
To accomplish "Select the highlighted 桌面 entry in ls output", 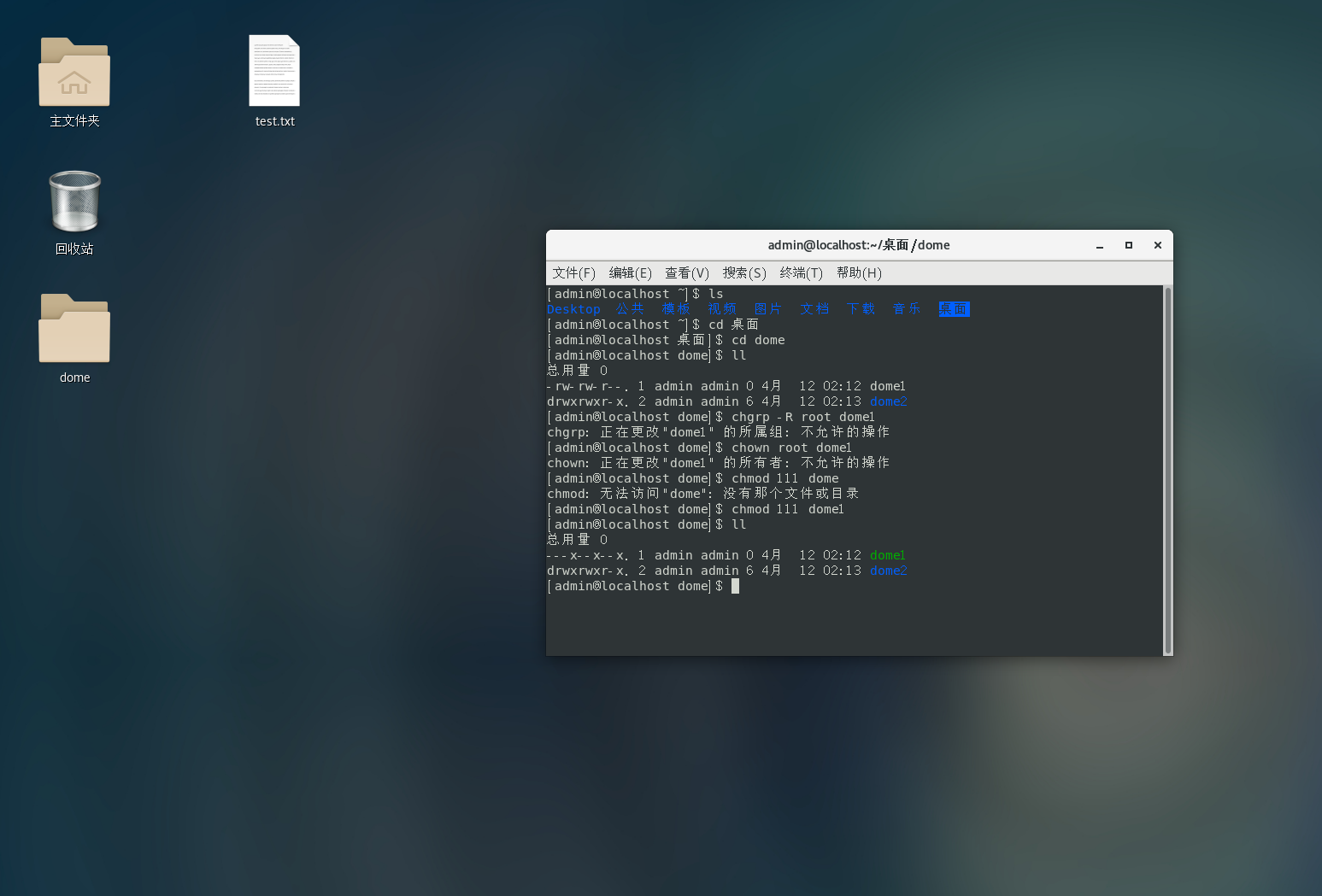I will coord(954,308).
